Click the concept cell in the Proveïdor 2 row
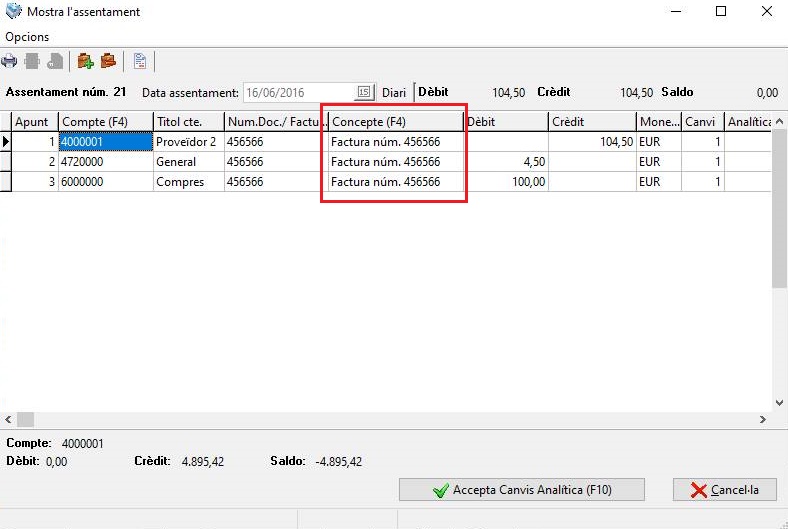 [396, 142]
